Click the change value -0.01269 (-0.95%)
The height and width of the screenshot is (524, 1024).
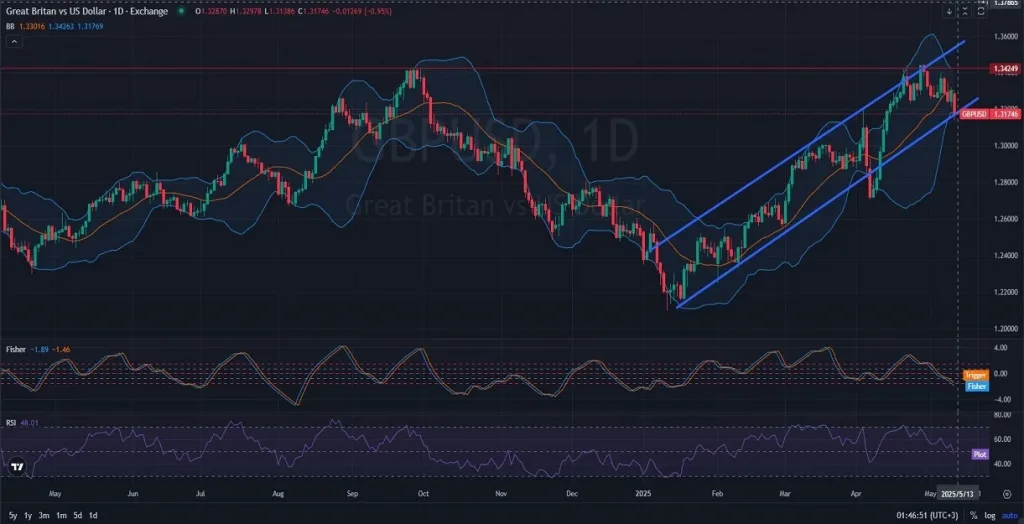tap(362, 11)
